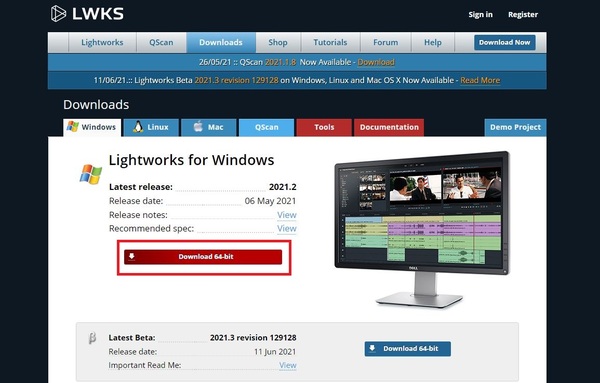600x383 pixels.
Task: Click the Windows flag icon on tab
Action: click(x=72, y=127)
